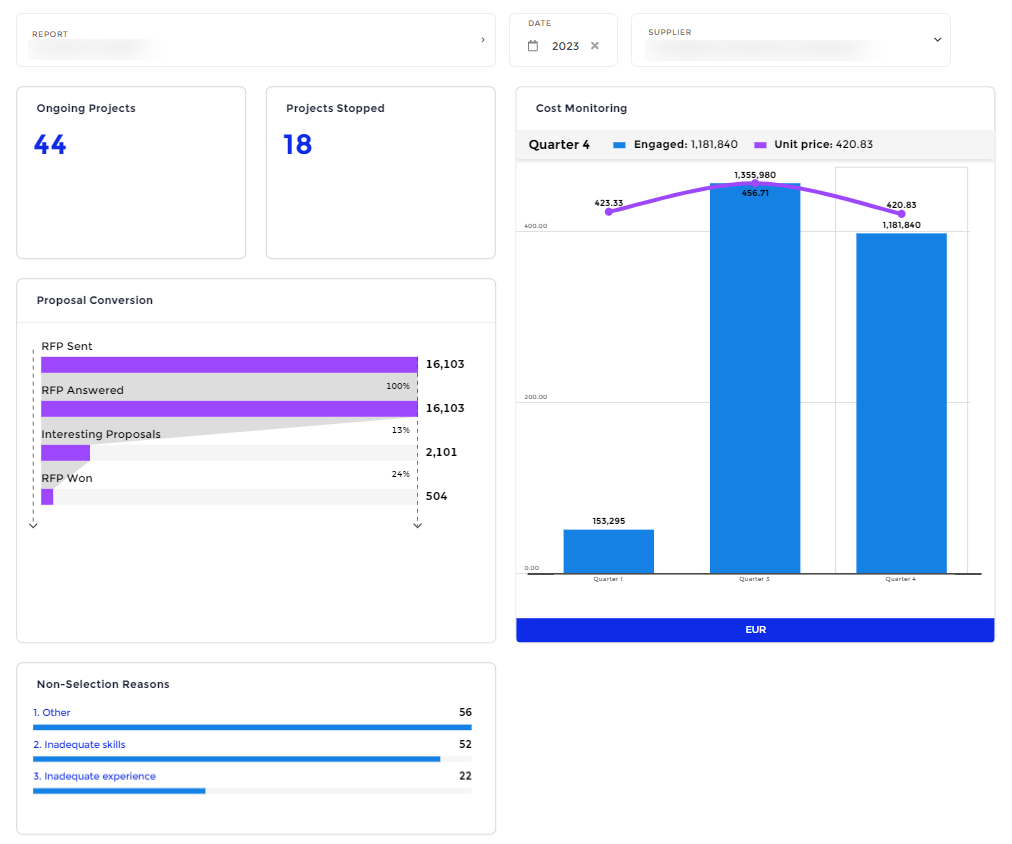The height and width of the screenshot is (844, 1012).
Task: Click the calendar icon in Date field
Action: [x=533, y=46]
